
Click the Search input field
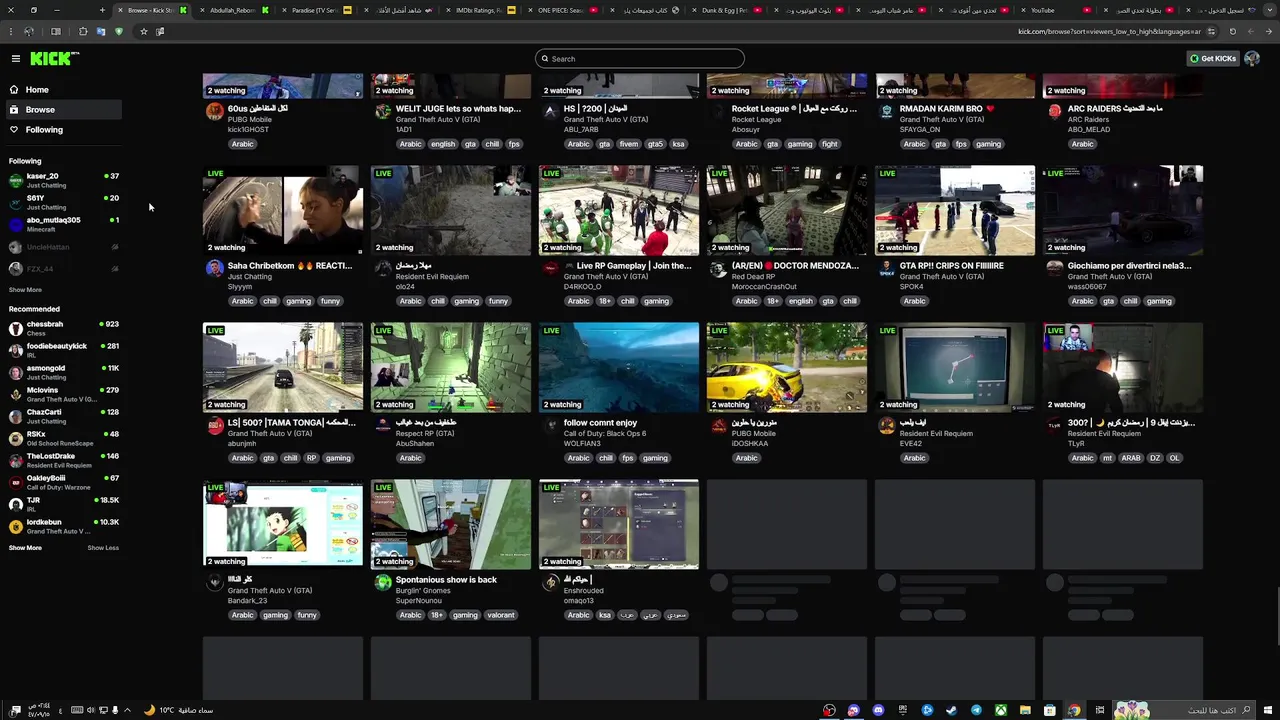click(640, 59)
